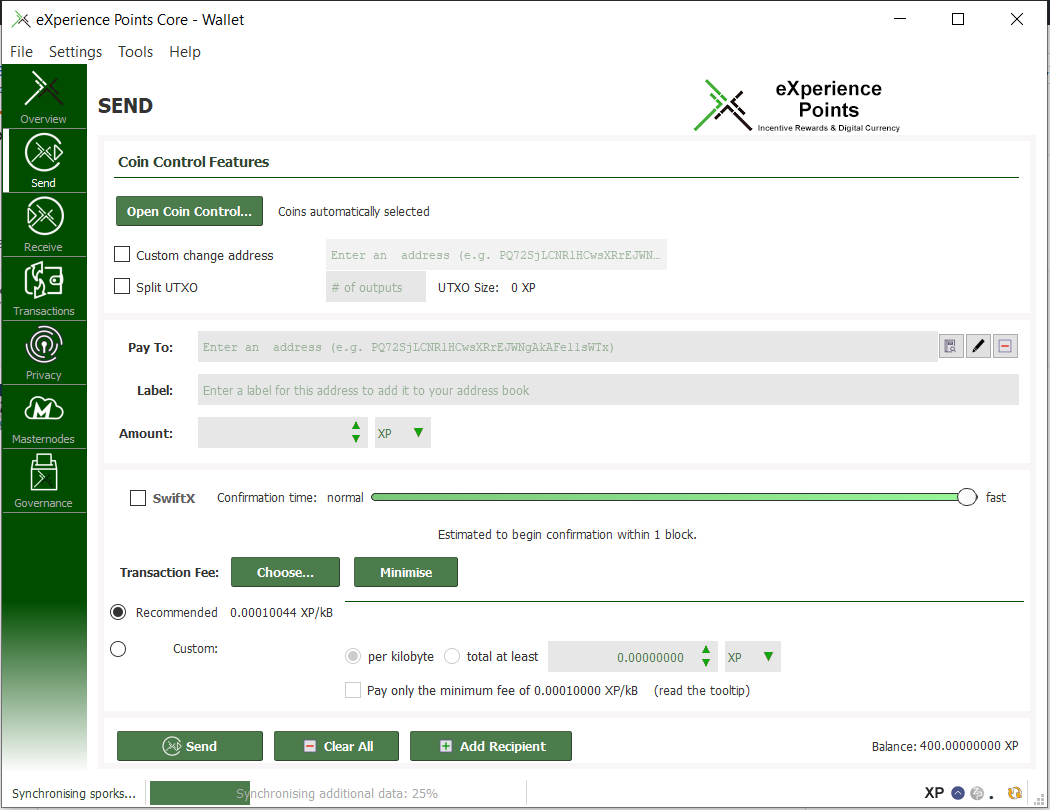Click the (read the tooltip) text
1050x810 pixels.
702,690
